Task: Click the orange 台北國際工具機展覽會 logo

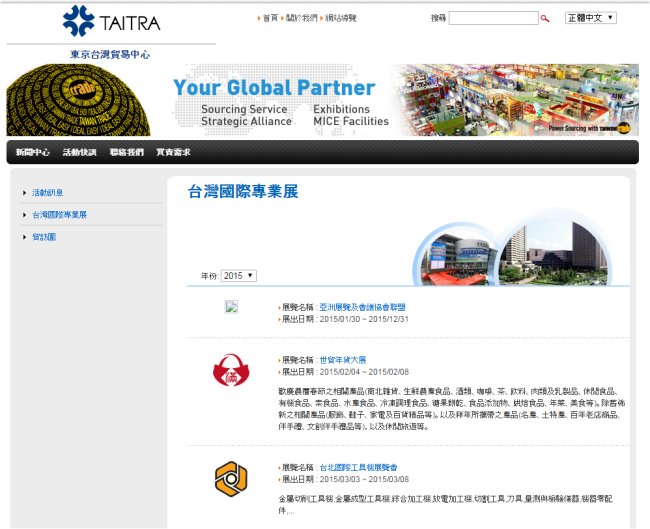Action: click(231, 477)
